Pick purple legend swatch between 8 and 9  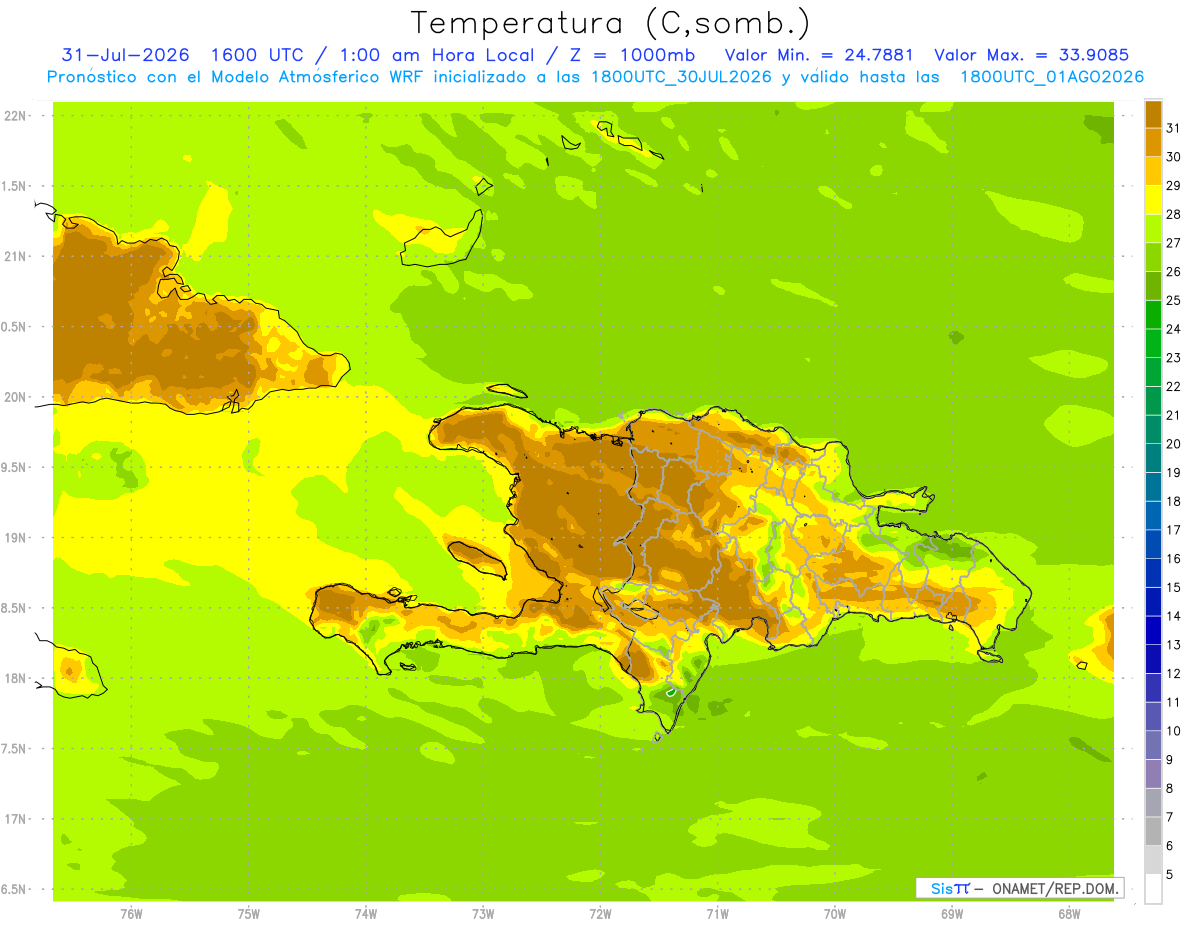click(x=1153, y=774)
